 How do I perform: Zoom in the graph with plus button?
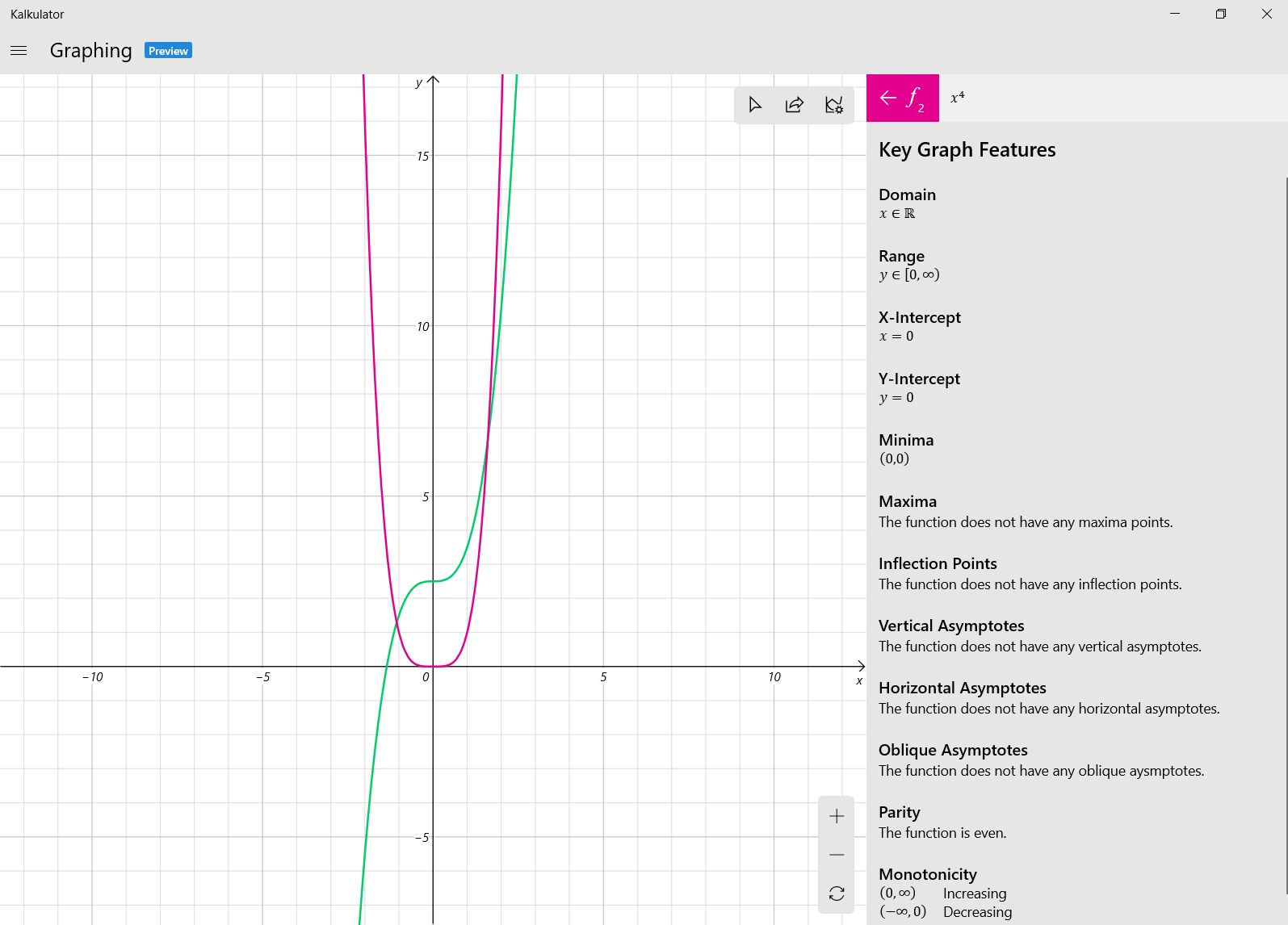point(837,816)
